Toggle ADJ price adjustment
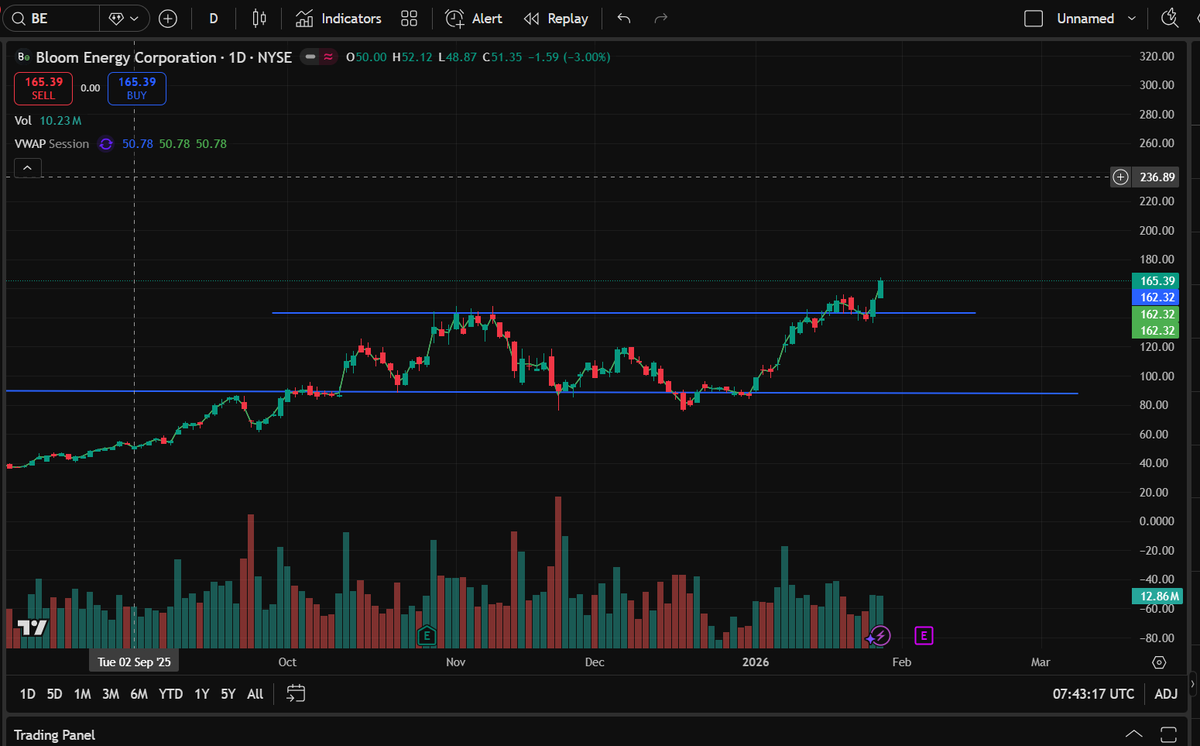Screen dimensions: 1200x746 click(x=1166, y=693)
